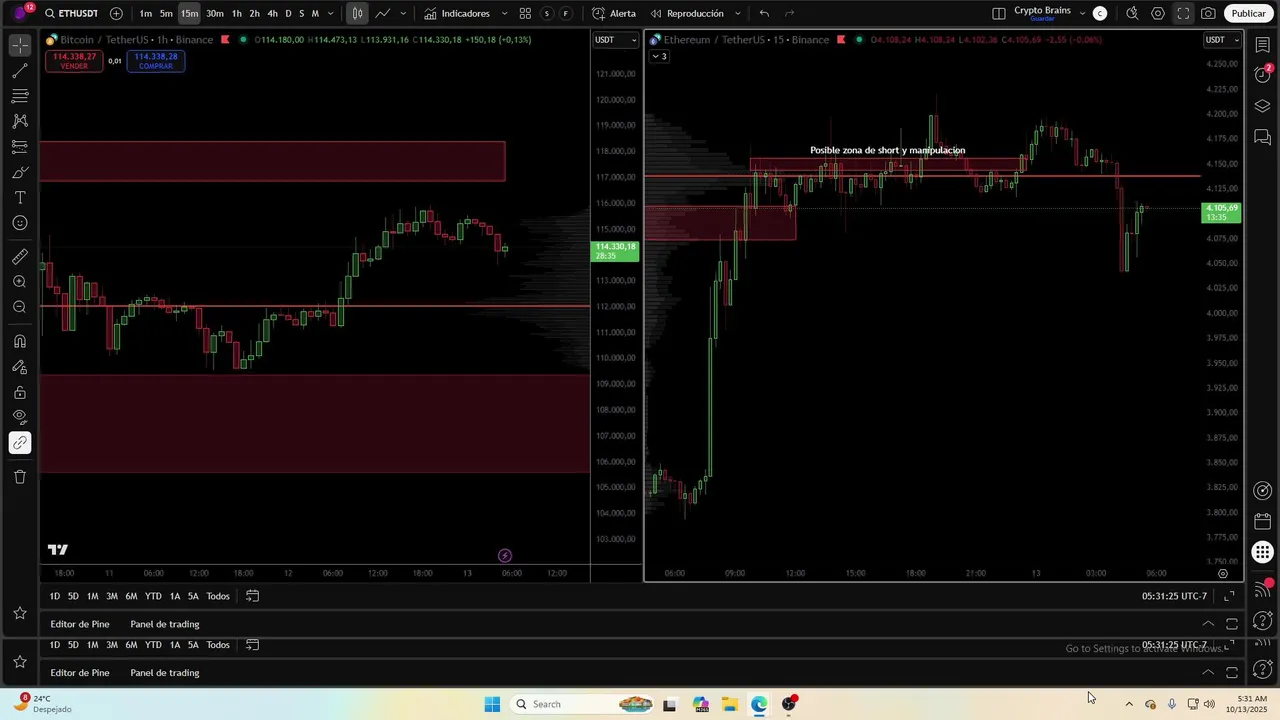This screenshot has height=720, width=1280.
Task: Click the Alerta button
Action: tap(614, 14)
